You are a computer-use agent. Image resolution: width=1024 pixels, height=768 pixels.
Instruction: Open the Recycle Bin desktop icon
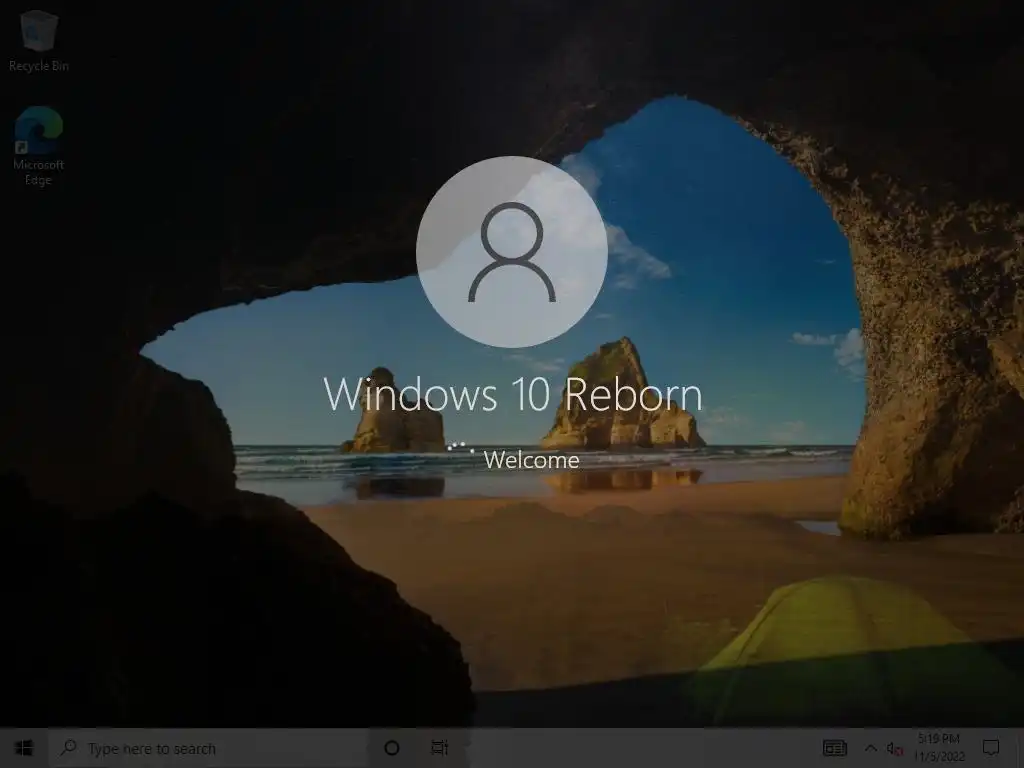tap(39, 40)
